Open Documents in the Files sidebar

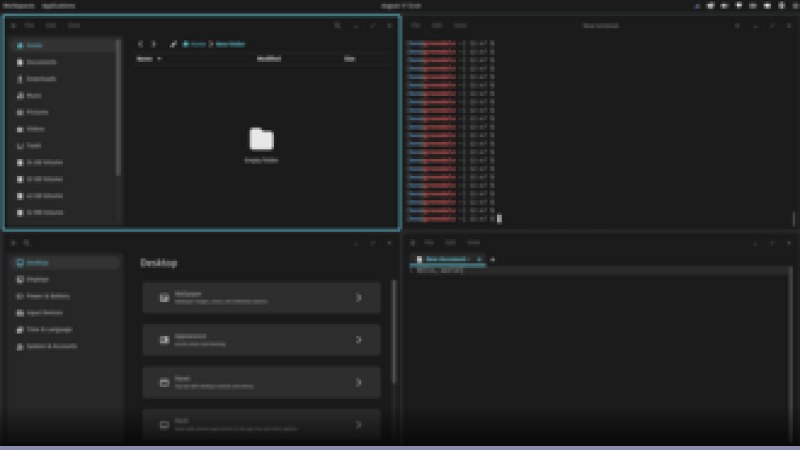(64, 62)
